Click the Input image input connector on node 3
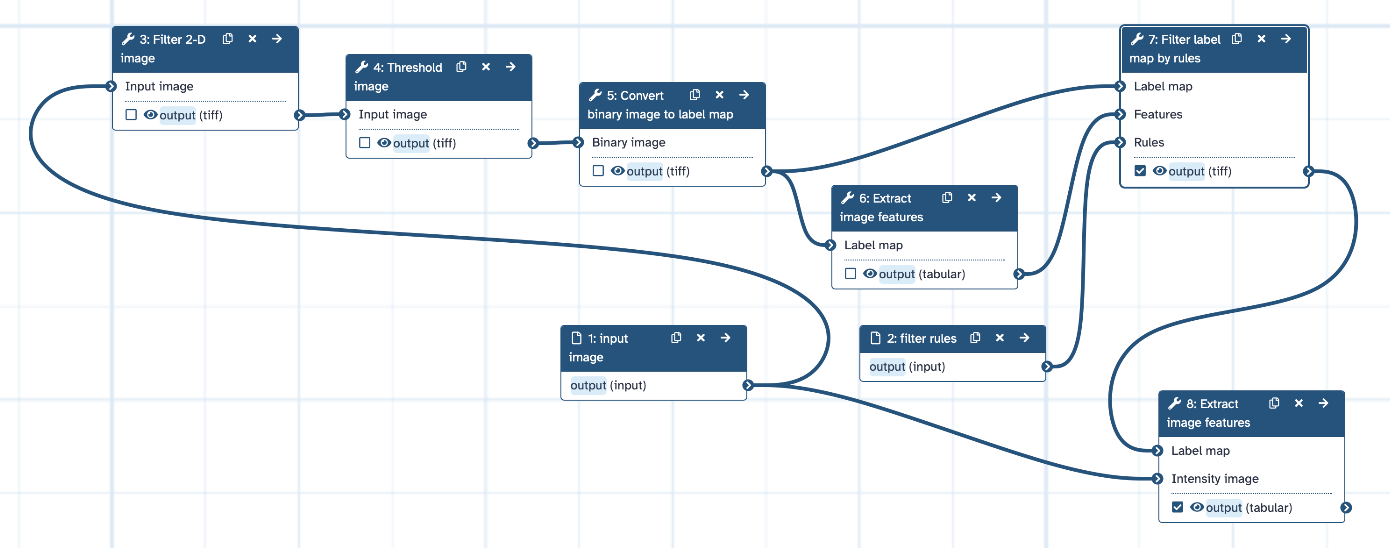1390x548 pixels. point(111,86)
